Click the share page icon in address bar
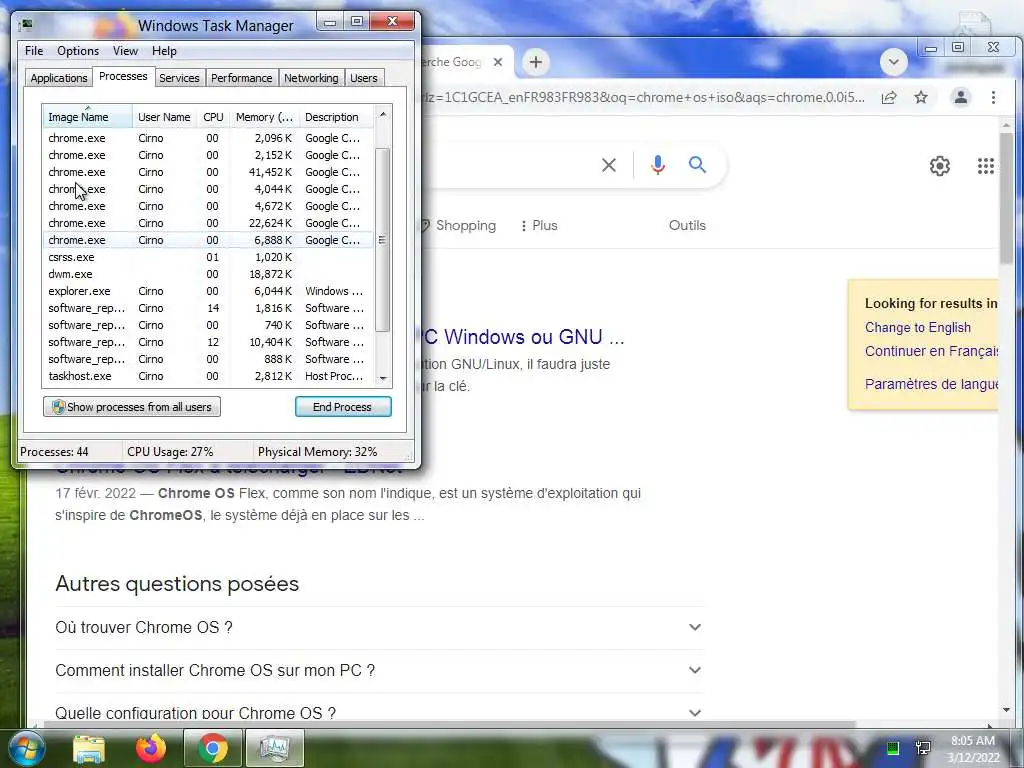 [889, 98]
